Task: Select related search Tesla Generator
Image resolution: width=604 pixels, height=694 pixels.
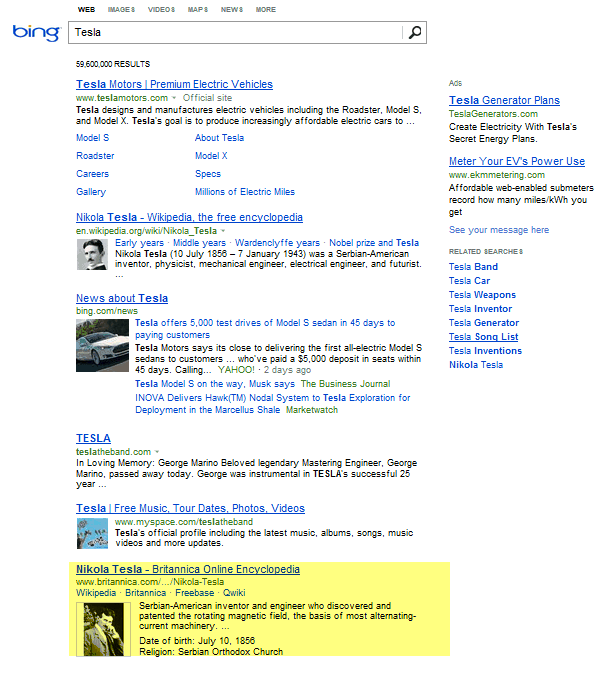Action: (x=484, y=323)
